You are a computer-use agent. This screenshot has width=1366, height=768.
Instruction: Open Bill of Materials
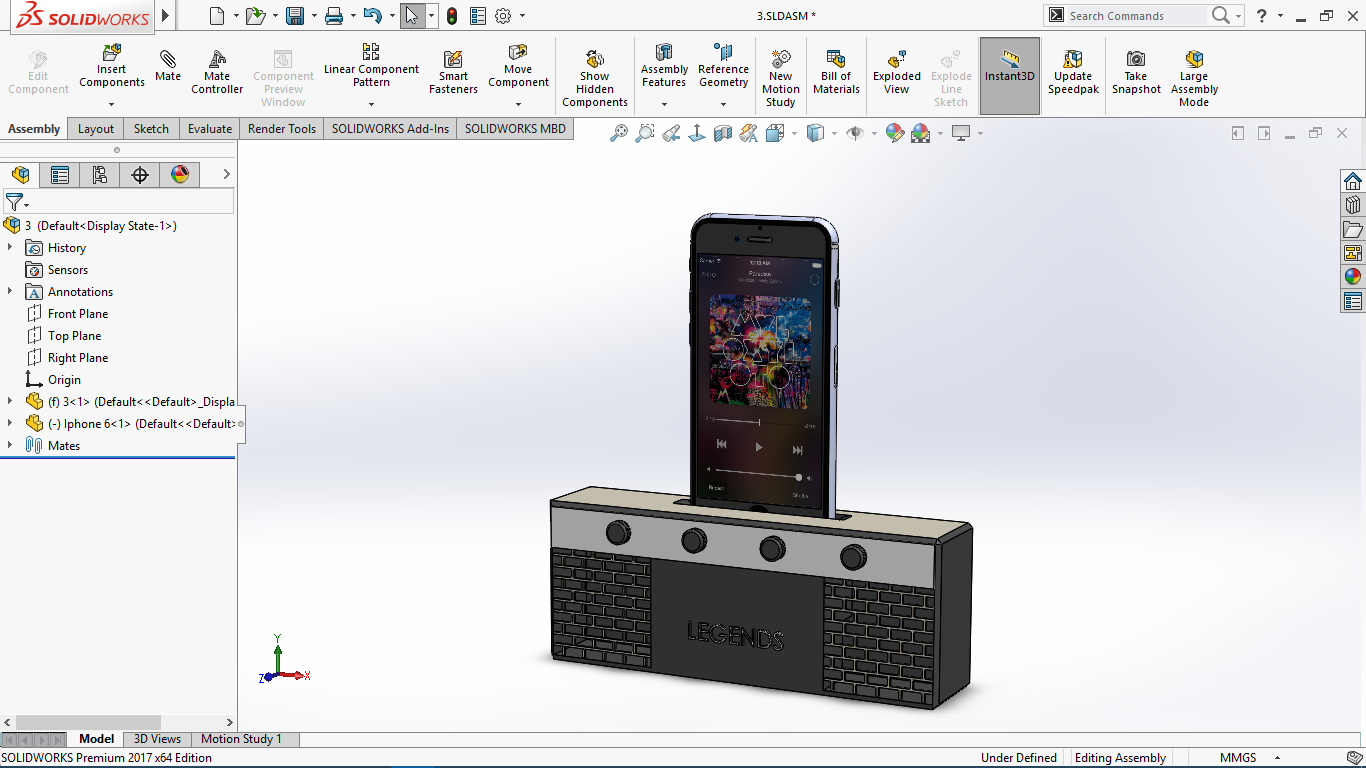coord(836,72)
